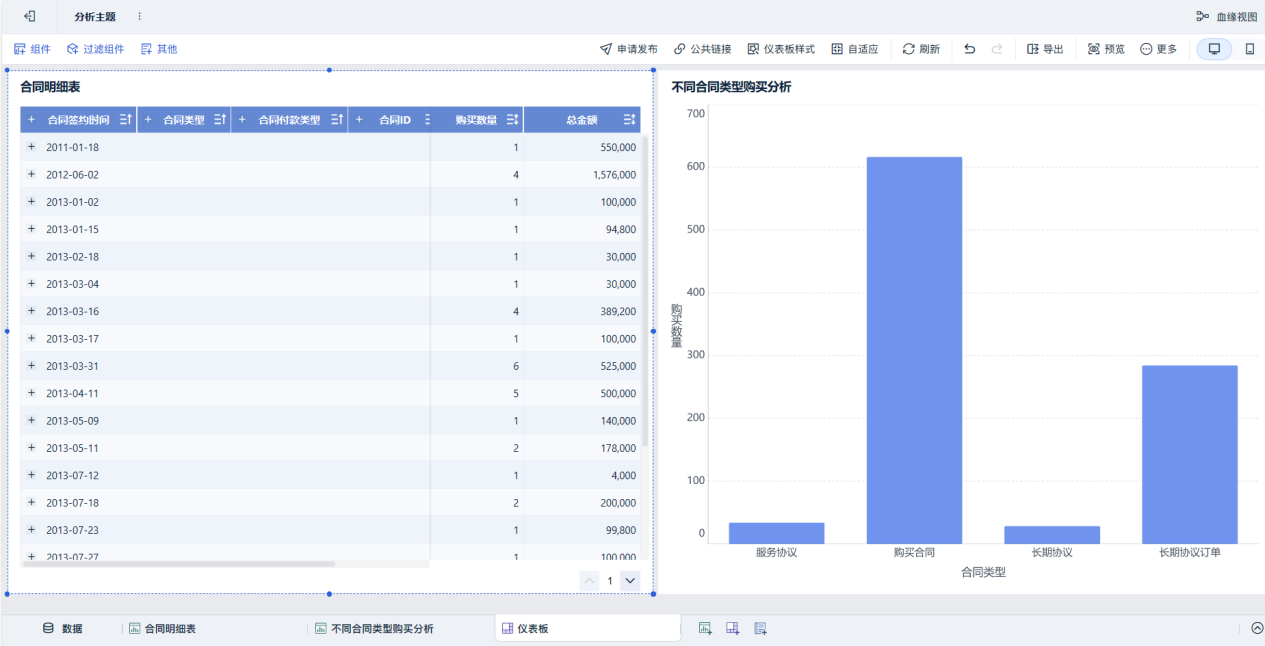The width and height of the screenshot is (1265, 646).
Task: Expand the 2013-03-16 row
Action: click(31, 311)
